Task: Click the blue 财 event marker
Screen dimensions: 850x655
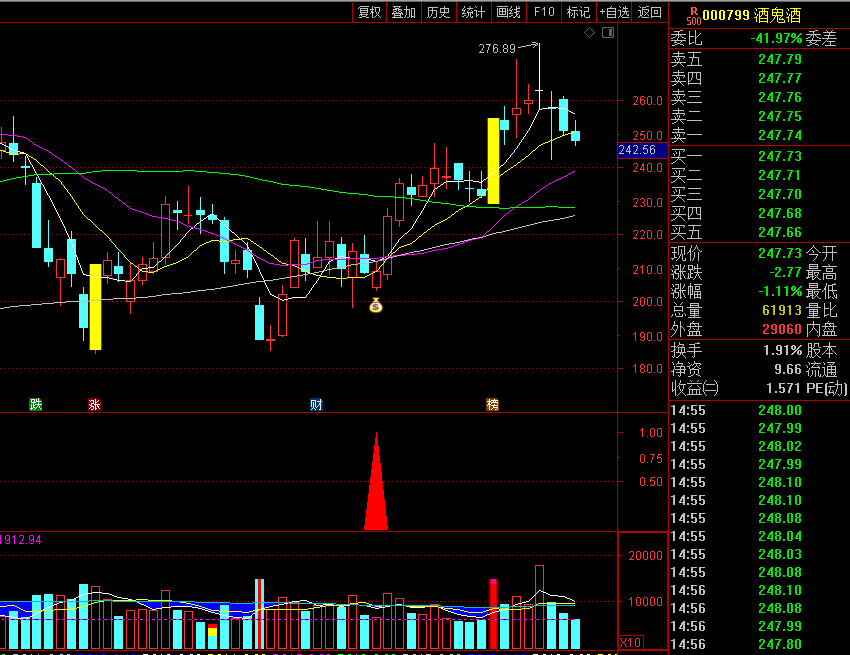Action: [x=316, y=404]
